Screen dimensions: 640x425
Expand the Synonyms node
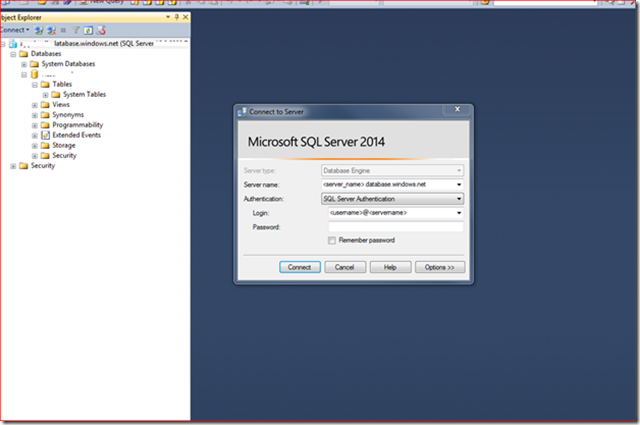tap(35, 116)
